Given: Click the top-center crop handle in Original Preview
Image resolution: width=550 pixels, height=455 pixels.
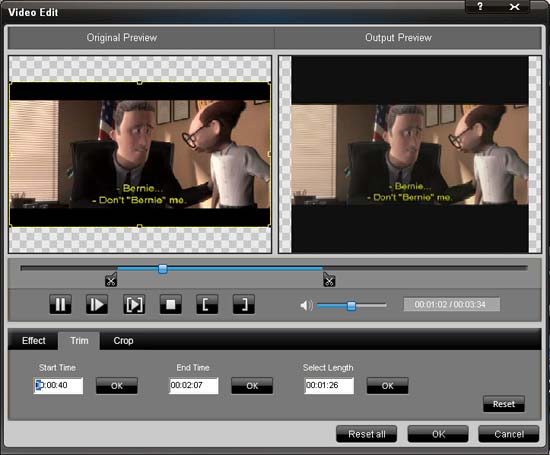Looking at the screenshot, I should coord(140,82).
